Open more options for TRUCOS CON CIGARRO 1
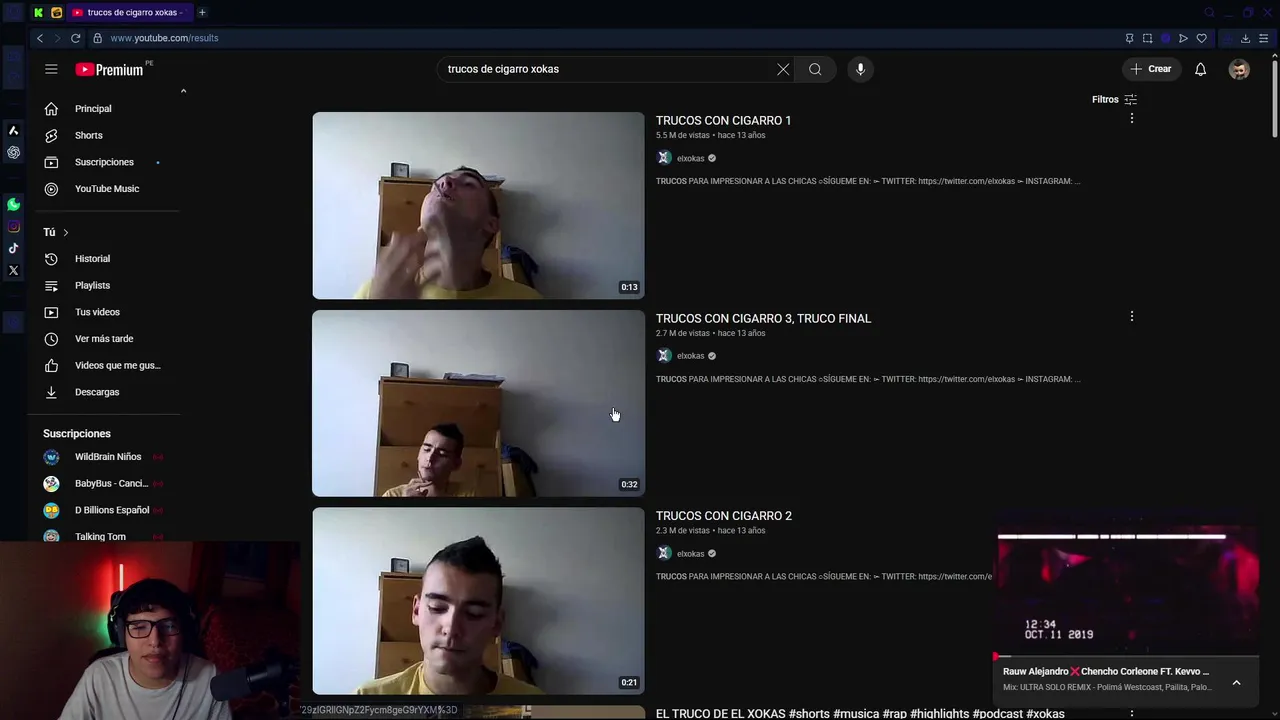The height and width of the screenshot is (720, 1280). [1131, 118]
